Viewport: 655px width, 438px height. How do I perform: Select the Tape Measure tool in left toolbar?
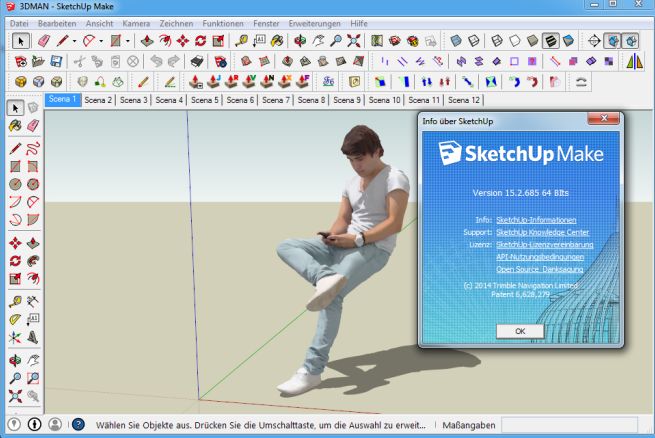pos(15,299)
